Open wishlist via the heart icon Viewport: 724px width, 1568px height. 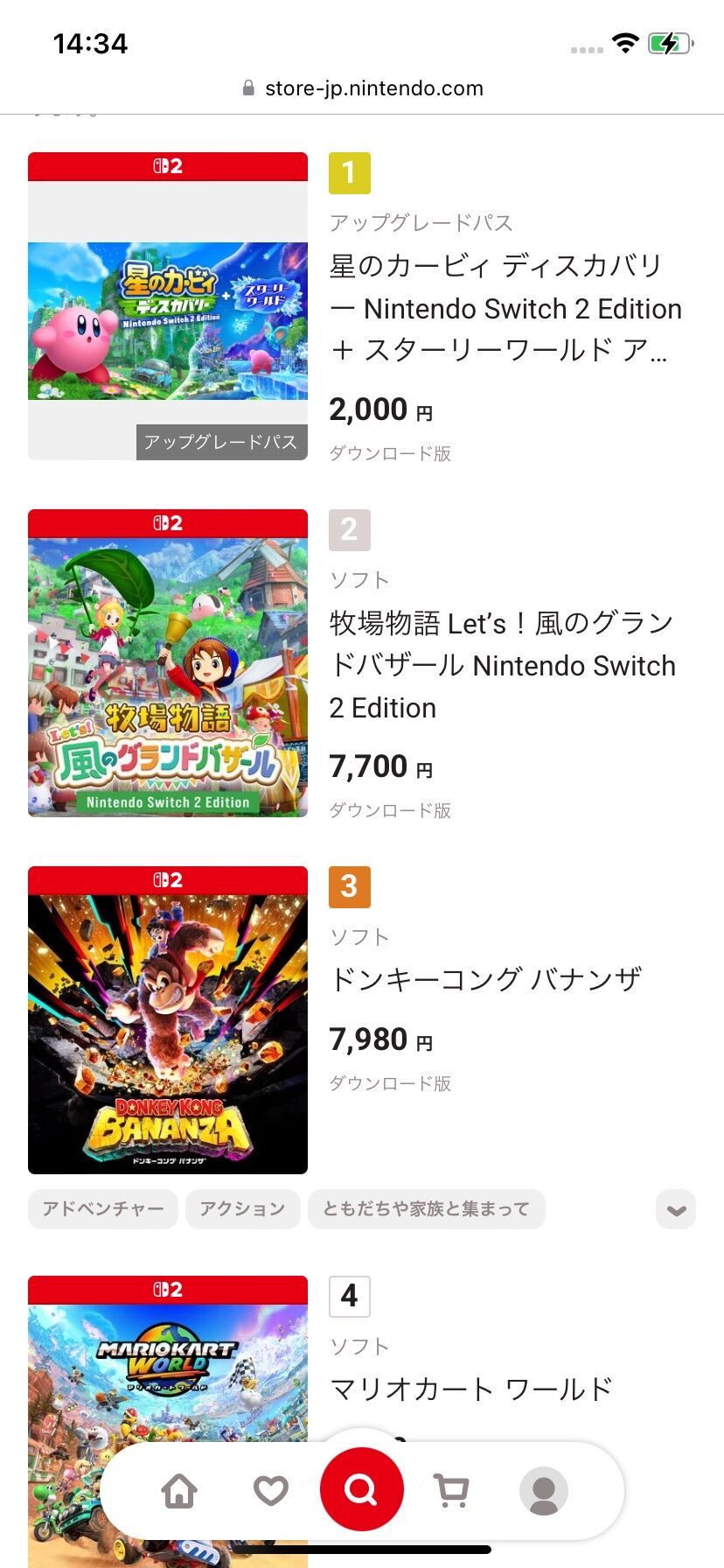click(271, 1490)
